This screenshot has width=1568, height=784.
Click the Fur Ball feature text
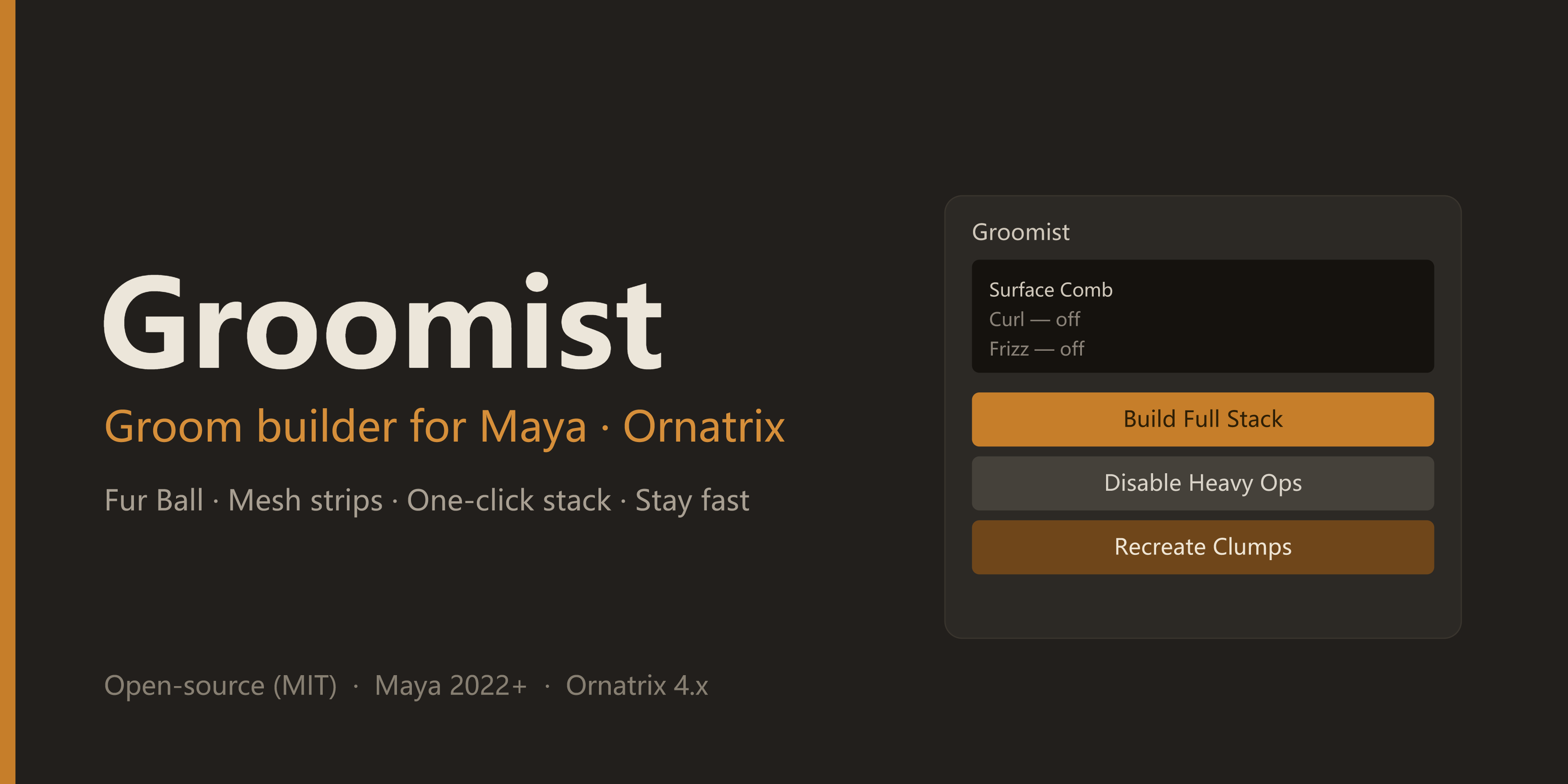(x=154, y=500)
